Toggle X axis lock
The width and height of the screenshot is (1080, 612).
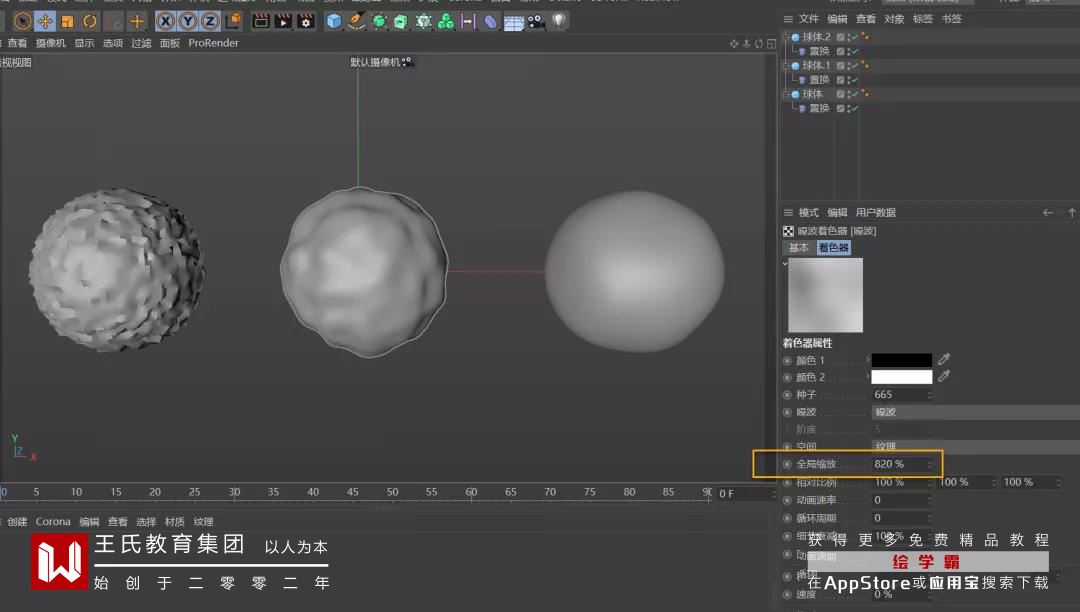coord(165,21)
